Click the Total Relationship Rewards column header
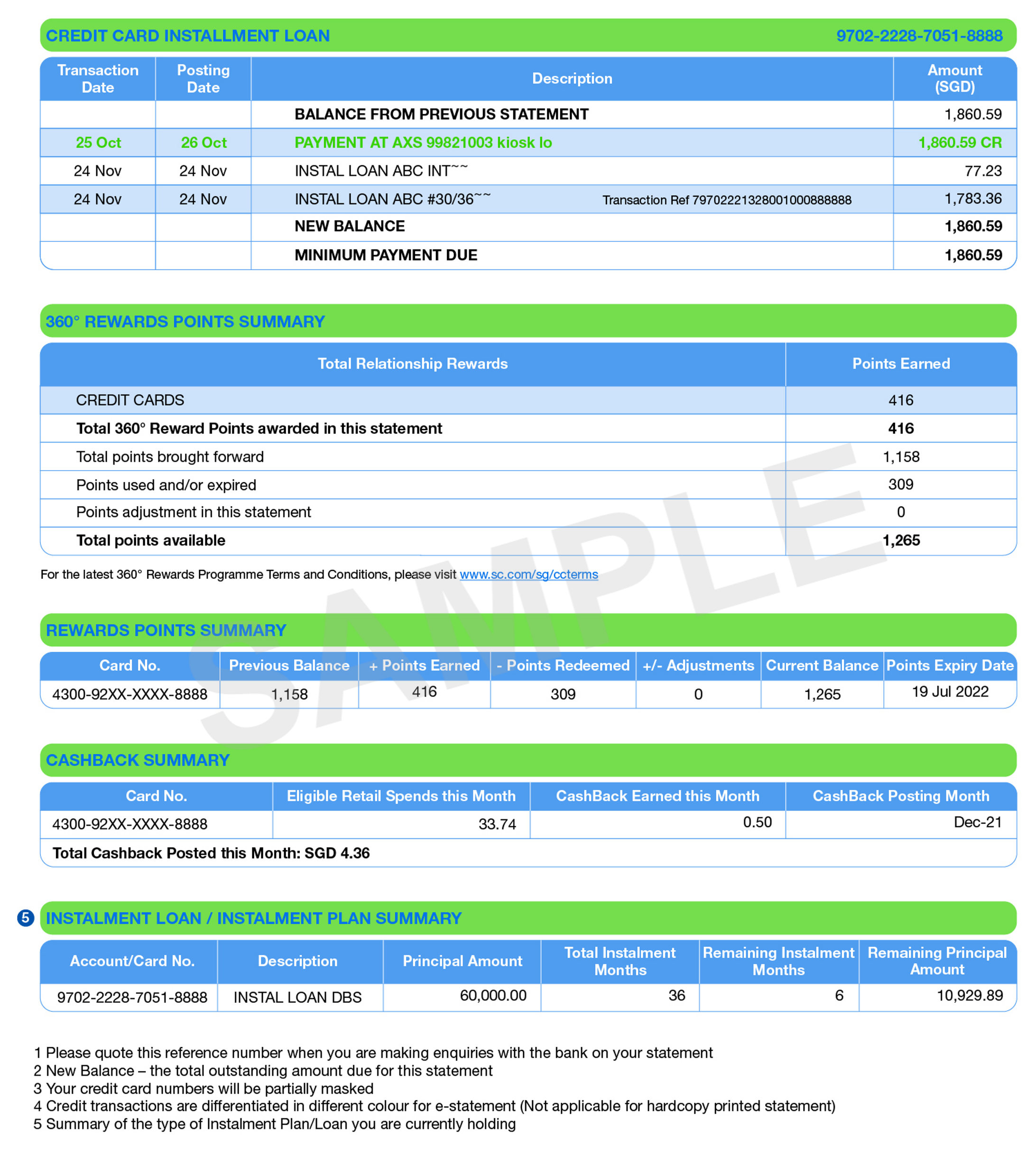Image resolution: width=1036 pixels, height=1174 pixels. [412, 363]
